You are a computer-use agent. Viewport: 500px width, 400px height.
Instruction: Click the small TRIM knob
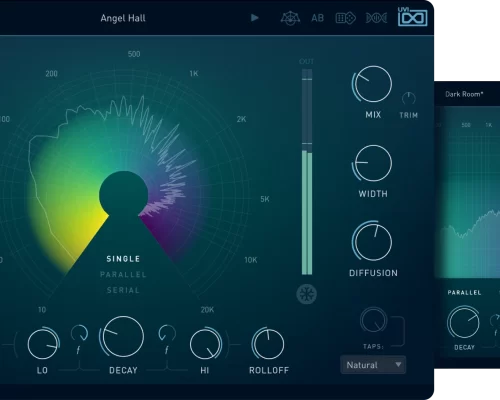tap(409, 98)
